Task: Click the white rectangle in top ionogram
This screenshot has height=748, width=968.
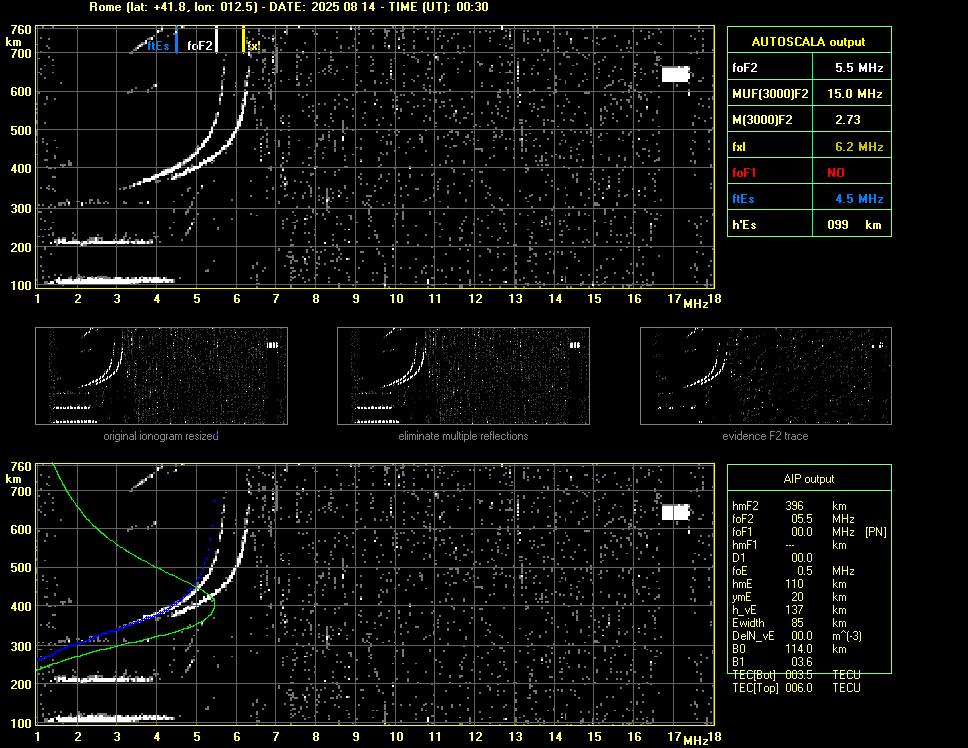Action: (675, 74)
